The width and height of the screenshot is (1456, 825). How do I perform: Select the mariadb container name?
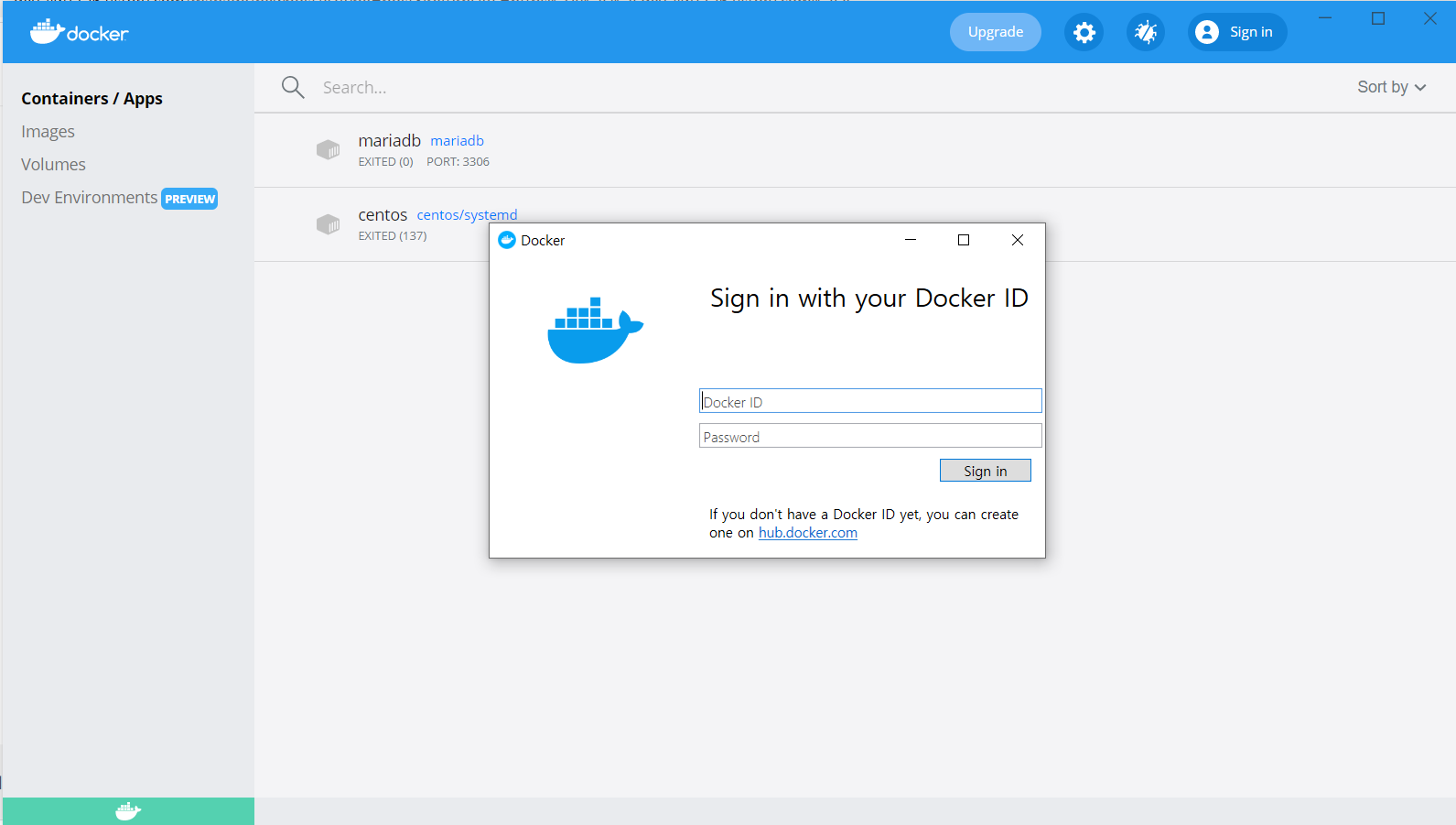point(389,140)
